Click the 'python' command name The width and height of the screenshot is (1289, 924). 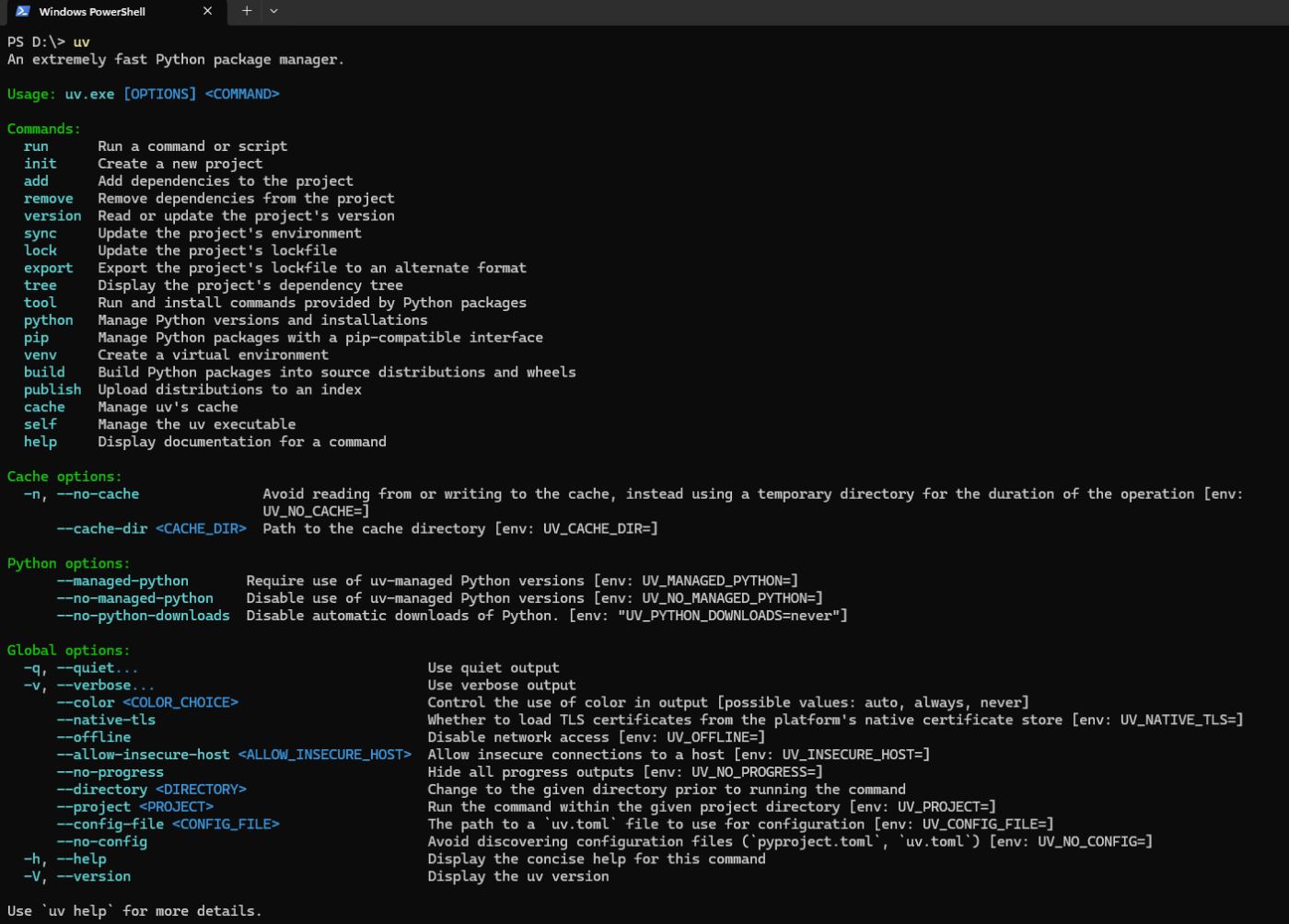pyautogui.click(x=49, y=320)
